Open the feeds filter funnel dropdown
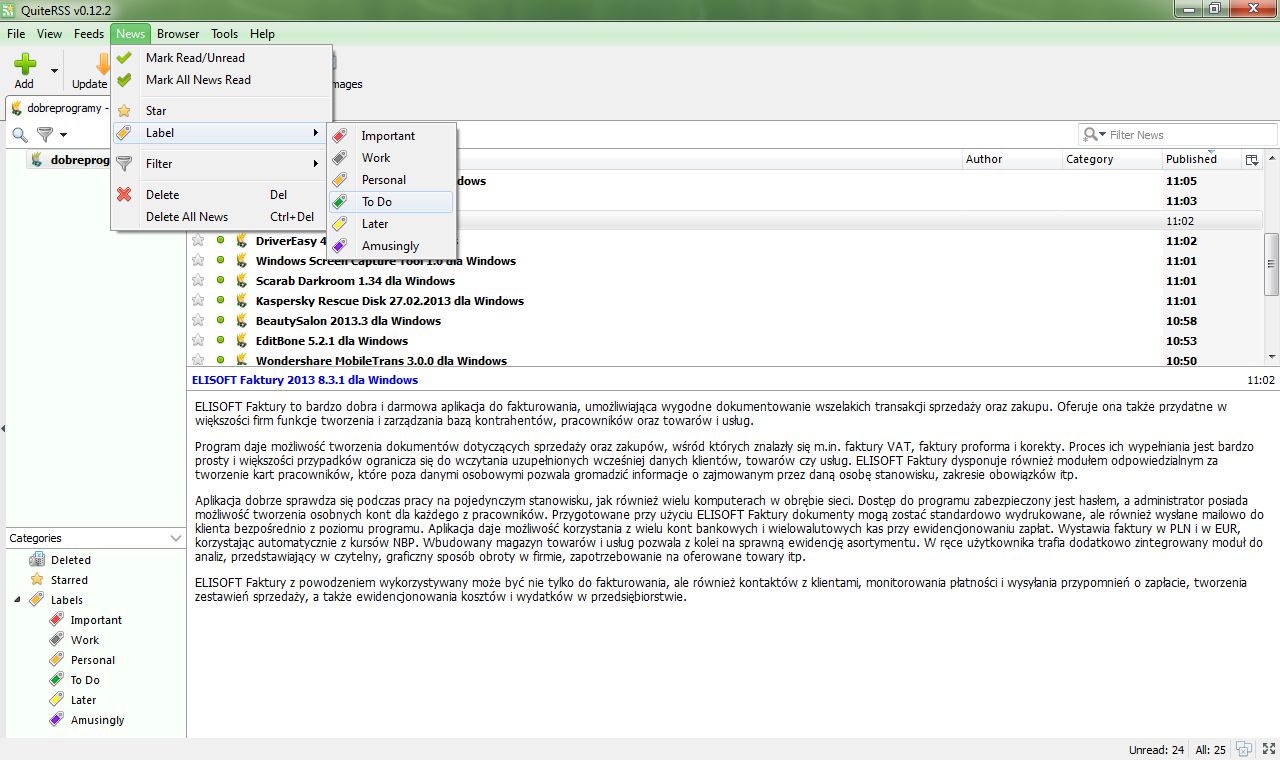The width and height of the screenshot is (1280, 760). 51,135
